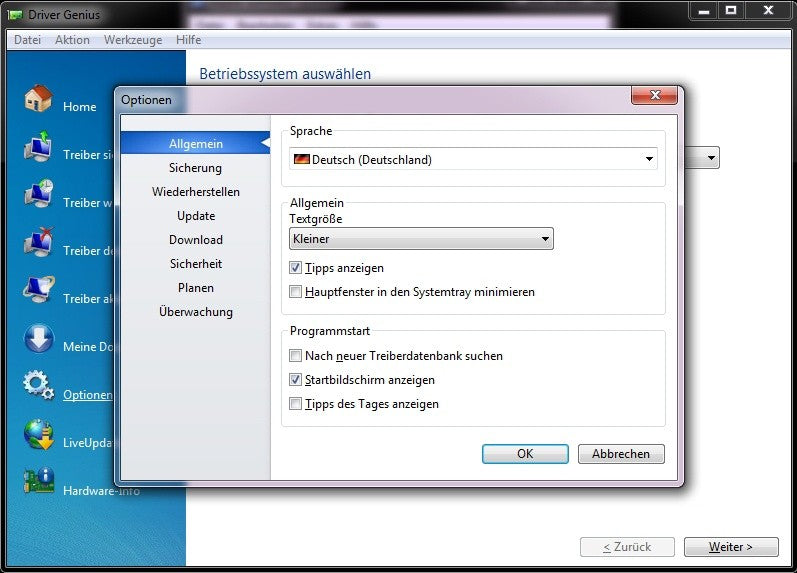Open the Datei menu

pyautogui.click(x=27, y=40)
